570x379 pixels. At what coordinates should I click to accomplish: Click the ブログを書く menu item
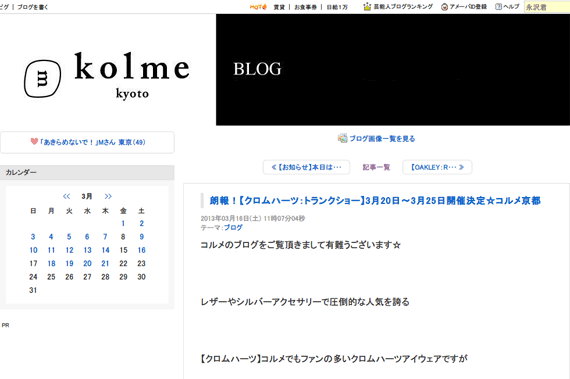pos(32,7)
